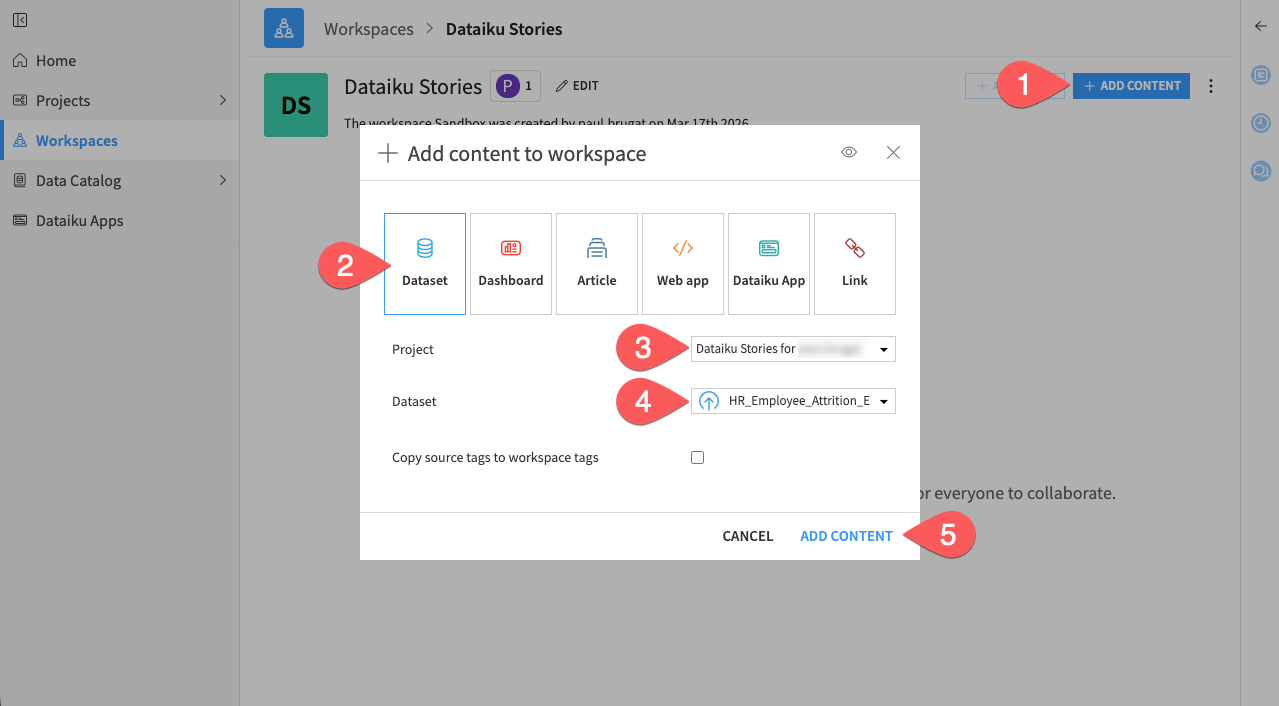The width and height of the screenshot is (1279, 706).
Task: Click the EDIT pencil button
Action: pos(577,86)
